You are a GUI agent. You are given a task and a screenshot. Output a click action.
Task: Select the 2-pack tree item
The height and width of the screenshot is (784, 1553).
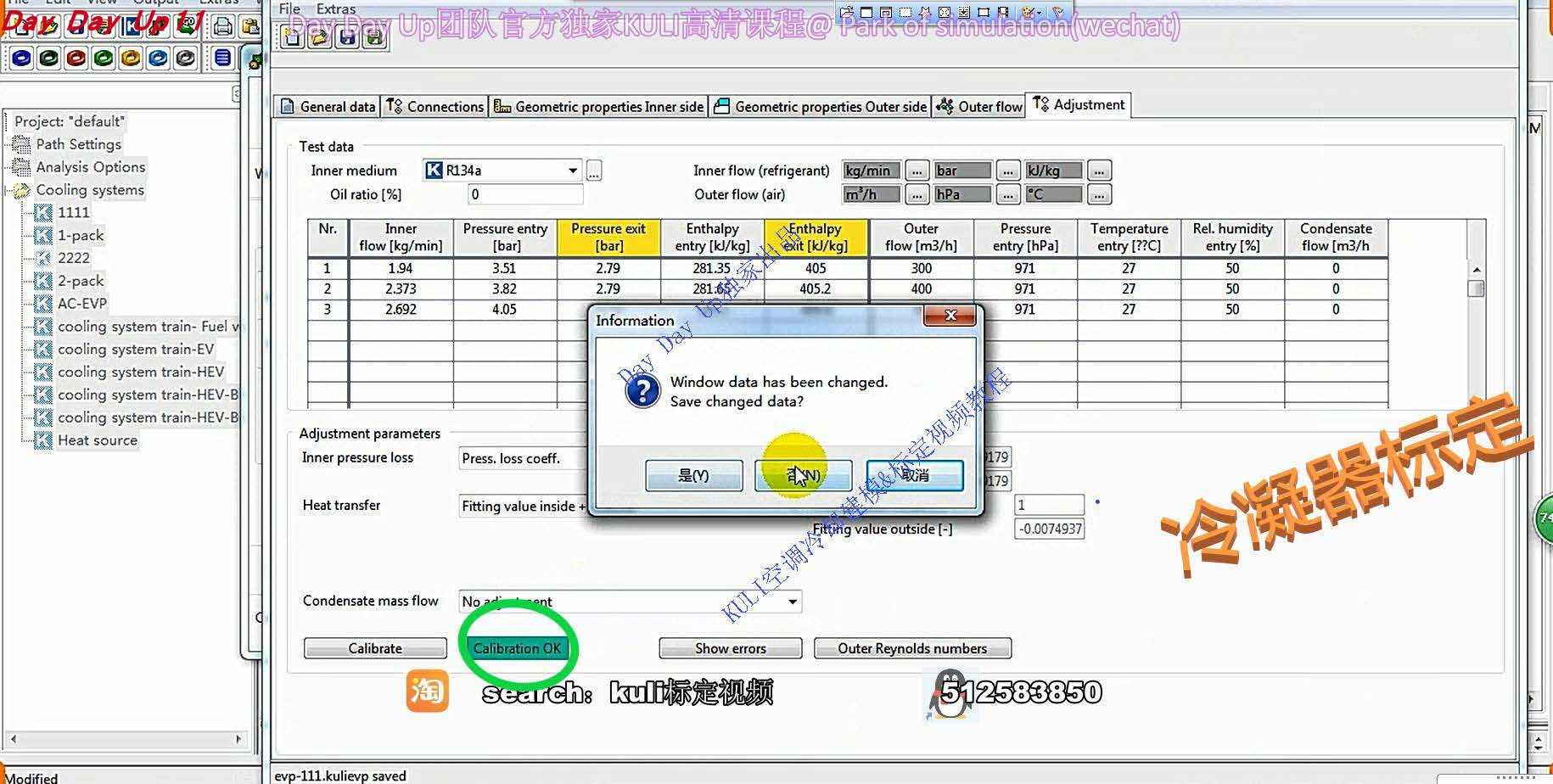(x=81, y=281)
